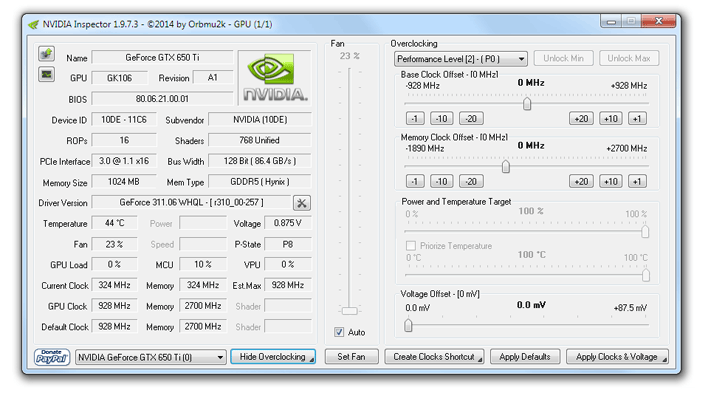This screenshot has width=725, height=393.
Task: Click the Est.Max value 928 MHz
Action: [x=288, y=285]
